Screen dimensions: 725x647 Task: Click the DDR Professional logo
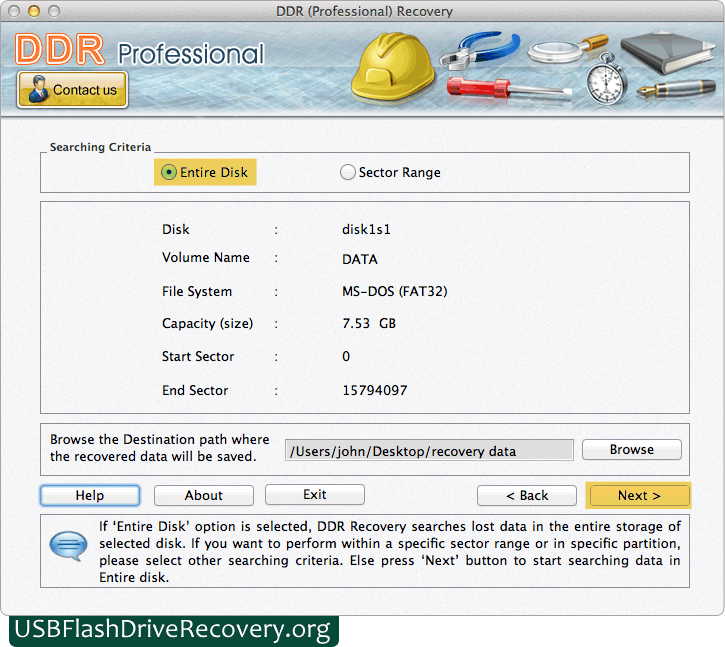(x=139, y=50)
